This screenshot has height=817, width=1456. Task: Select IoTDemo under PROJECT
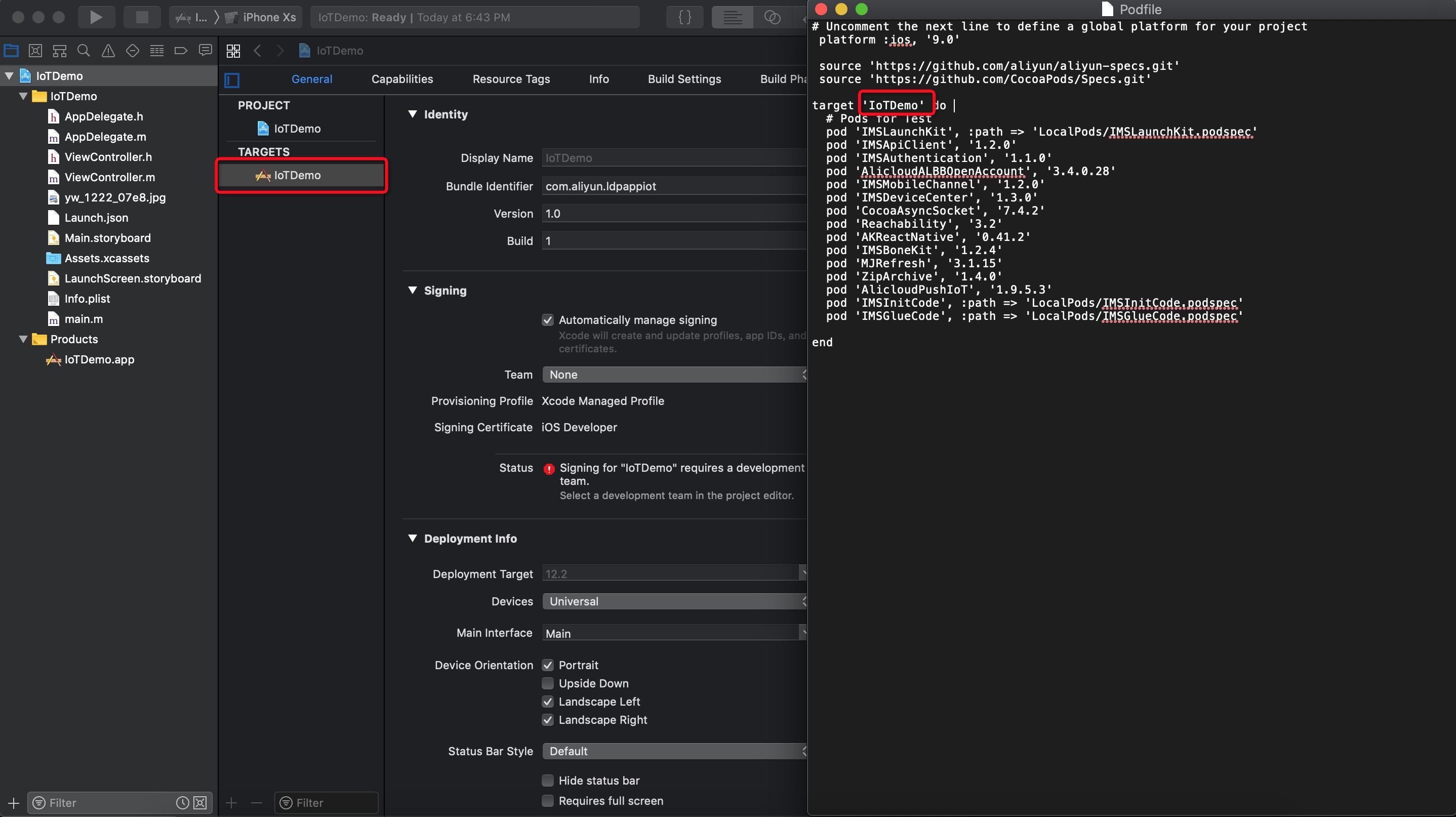297,129
